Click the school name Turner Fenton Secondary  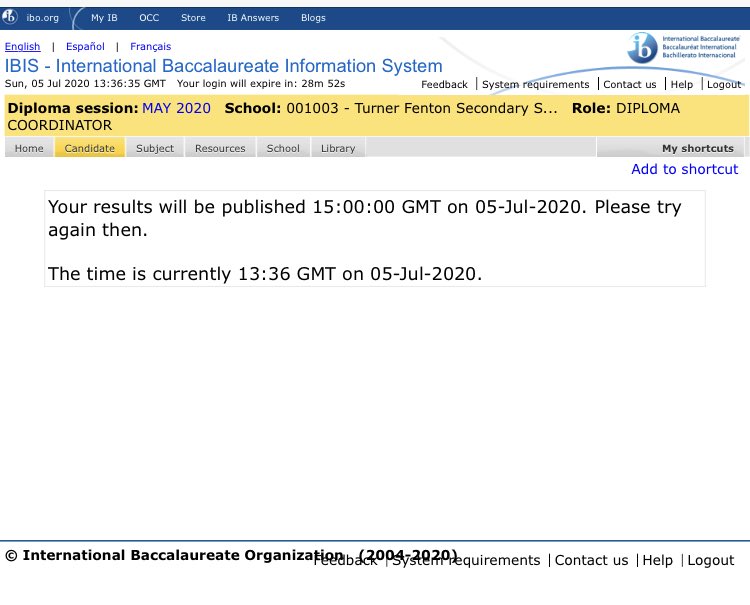[x=422, y=108]
